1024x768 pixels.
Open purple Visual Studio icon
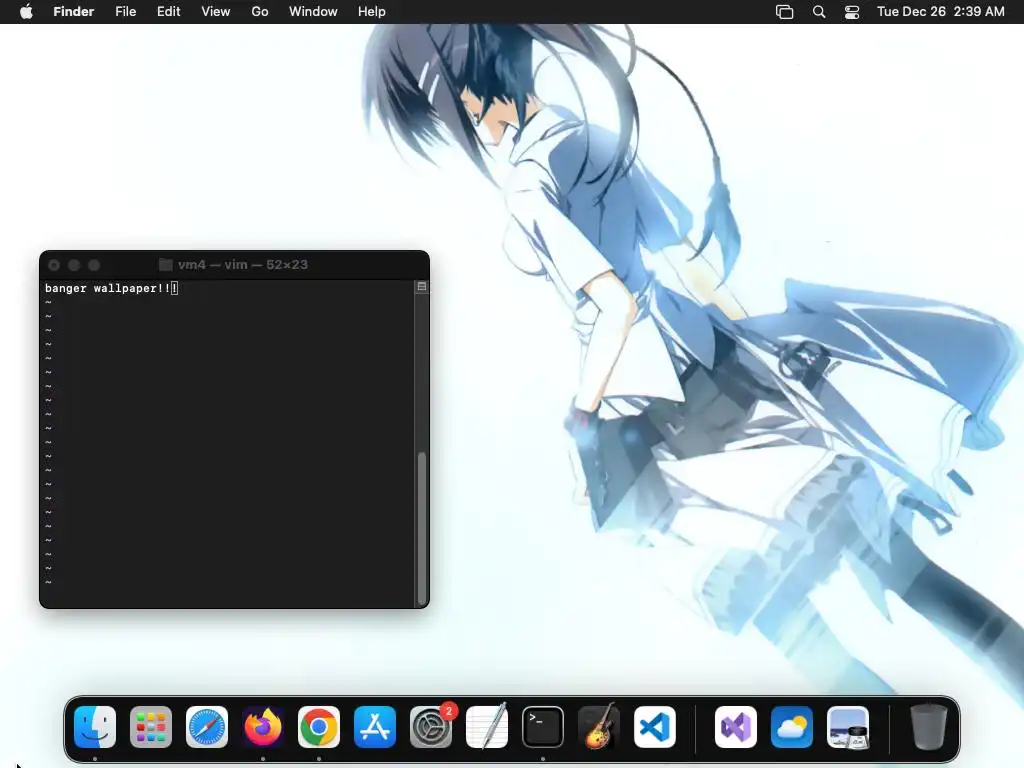(x=736, y=727)
